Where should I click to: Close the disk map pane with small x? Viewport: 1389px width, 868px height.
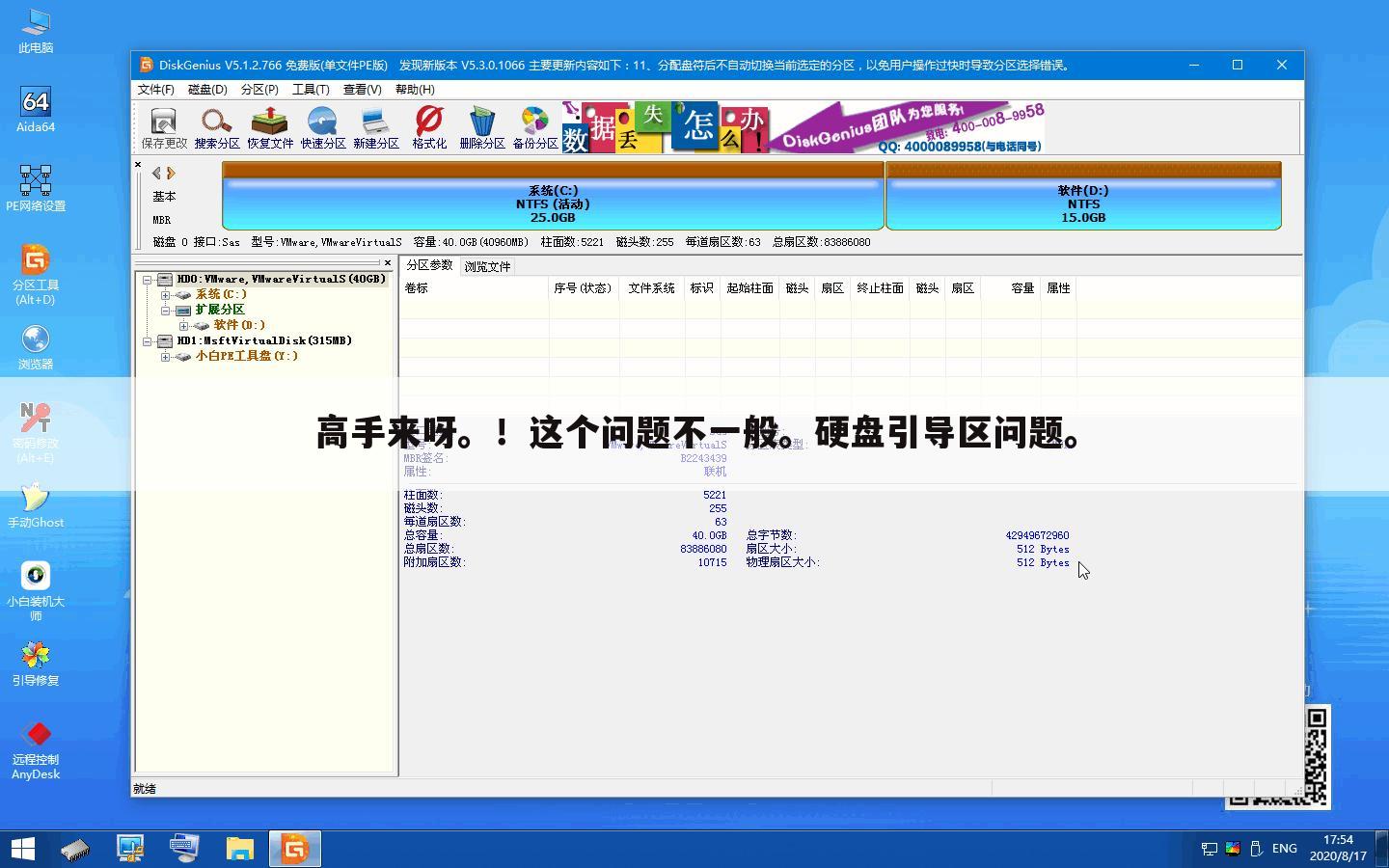[x=138, y=165]
